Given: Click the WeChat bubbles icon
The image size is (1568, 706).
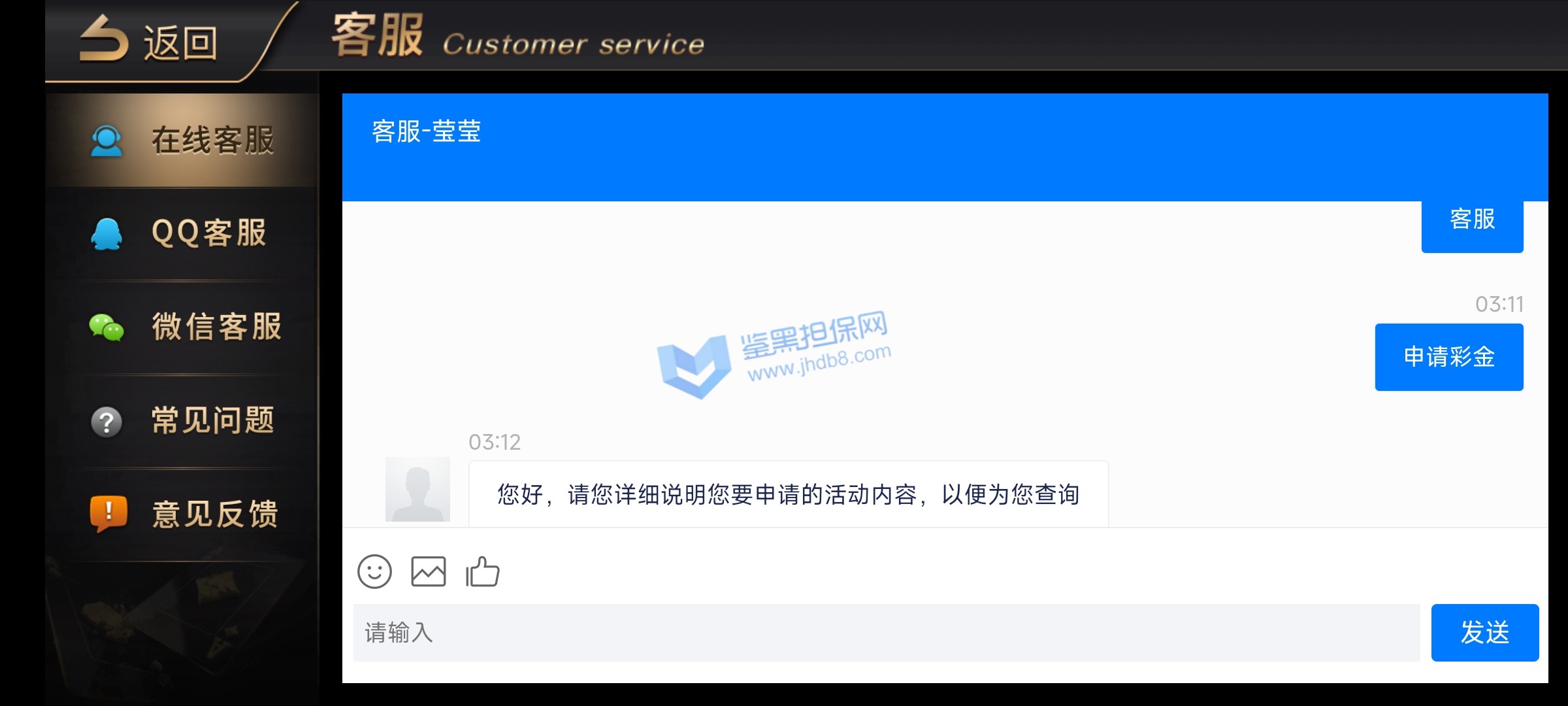Looking at the screenshot, I should pos(106,327).
